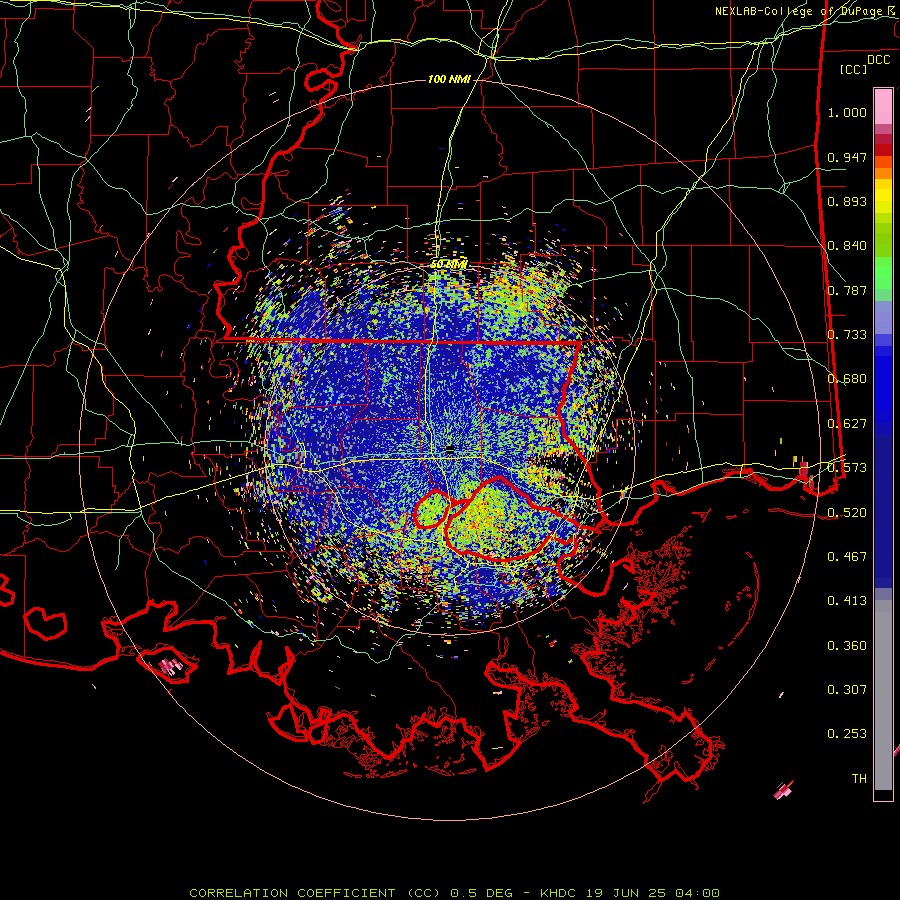Click the 0.840 scale value

click(847, 246)
